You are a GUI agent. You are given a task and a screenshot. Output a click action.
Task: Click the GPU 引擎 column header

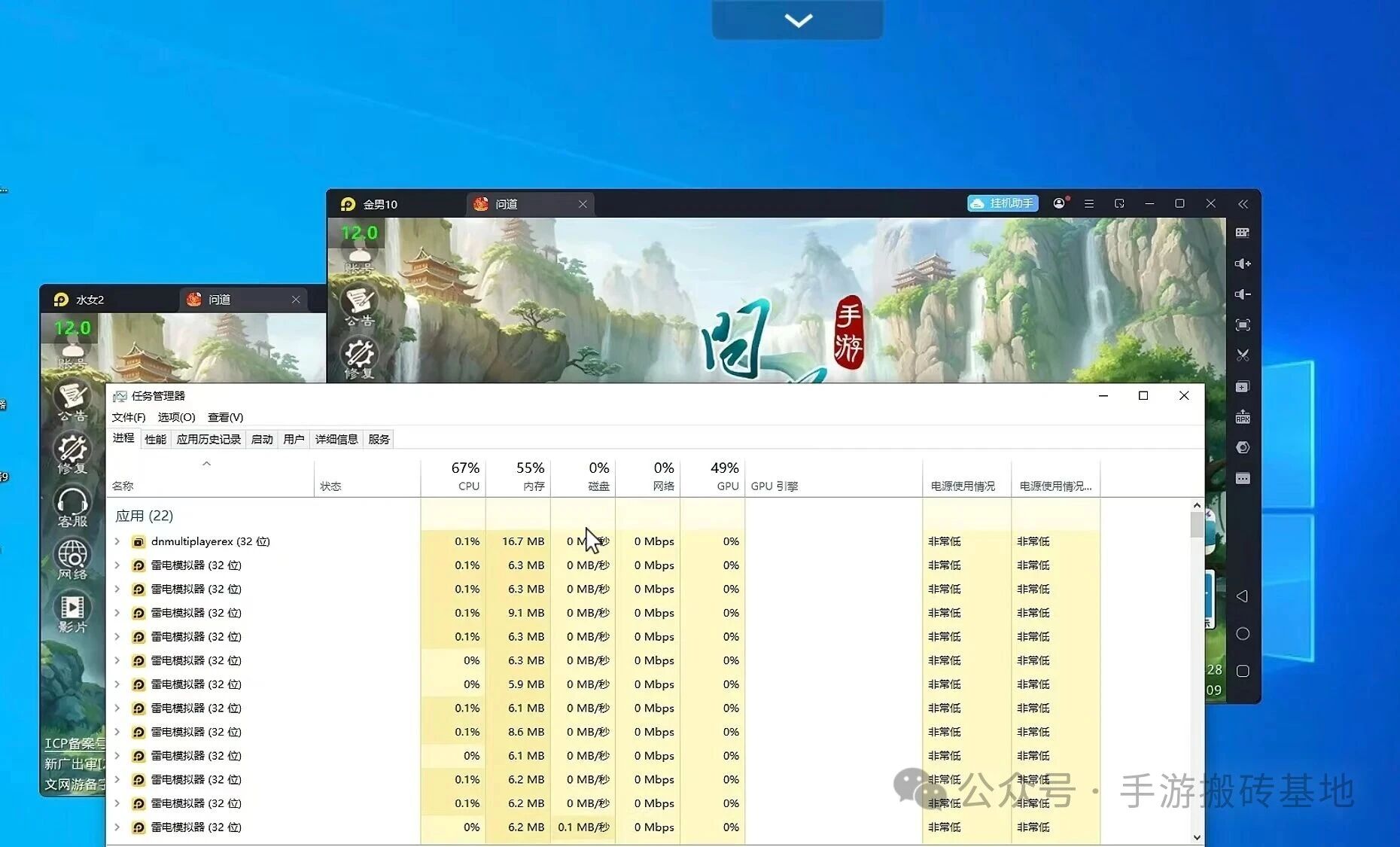[x=834, y=477]
